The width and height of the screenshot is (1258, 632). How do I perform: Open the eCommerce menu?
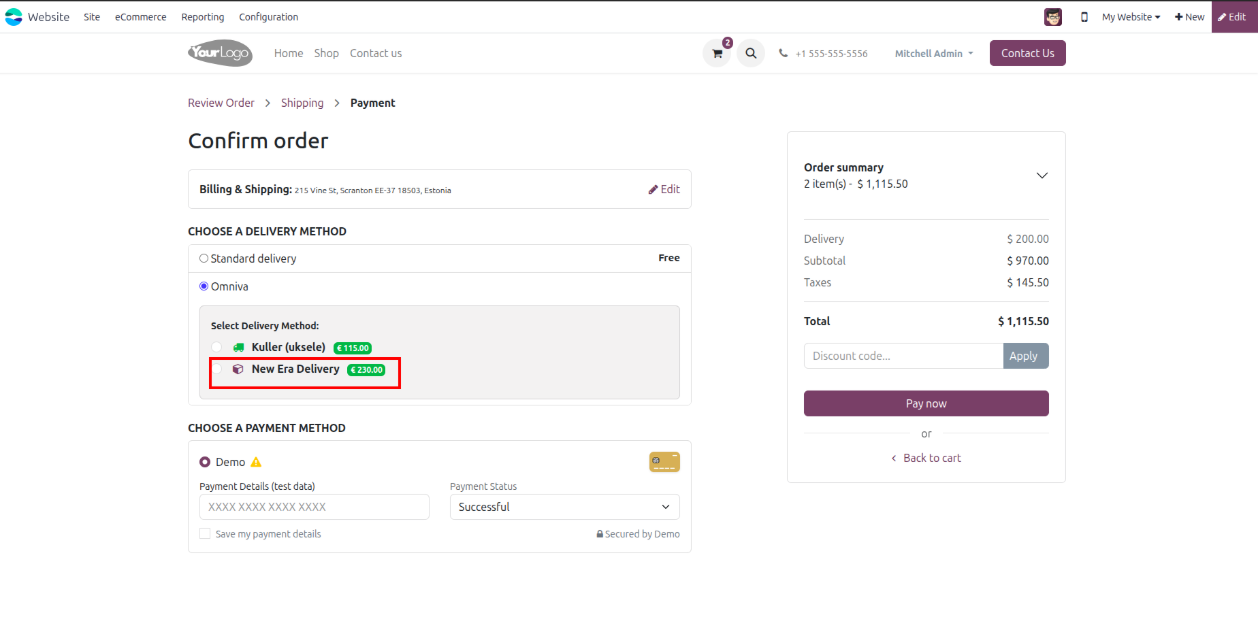(x=140, y=17)
